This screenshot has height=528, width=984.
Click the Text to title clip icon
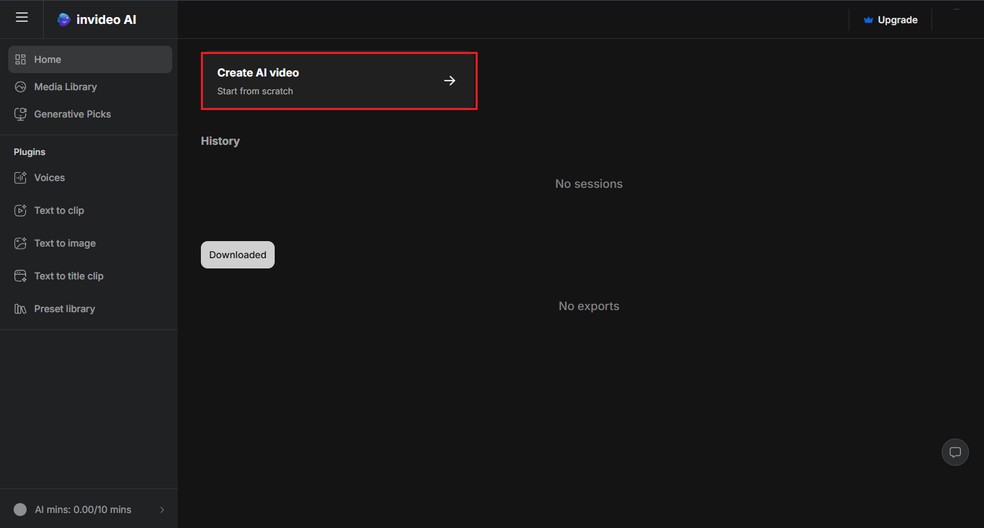(x=20, y=276)
